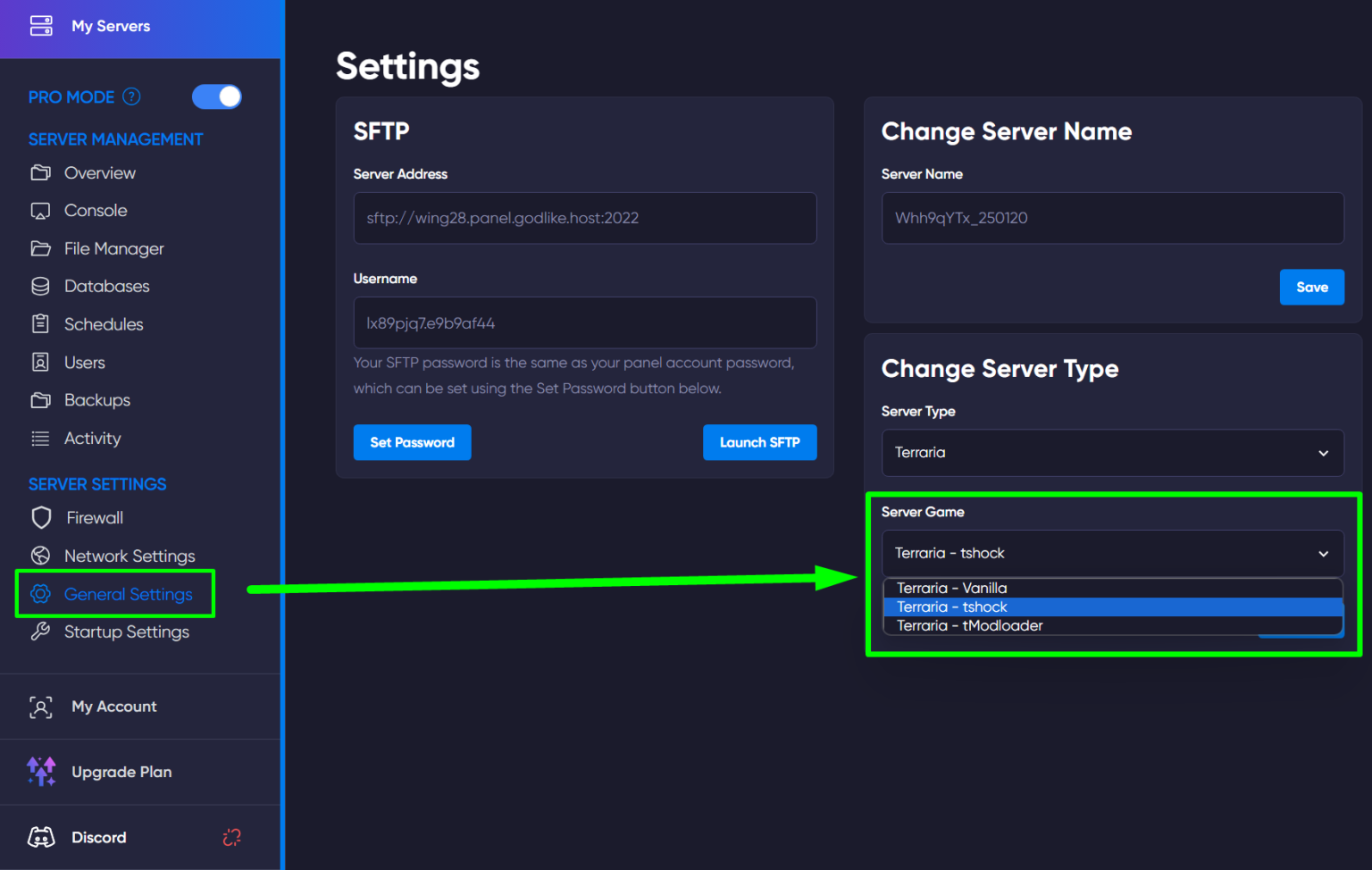Screen dimensions: 1372x870
Task: Open the Overview page
Action: pyautogui.click(x=99, y=172)
